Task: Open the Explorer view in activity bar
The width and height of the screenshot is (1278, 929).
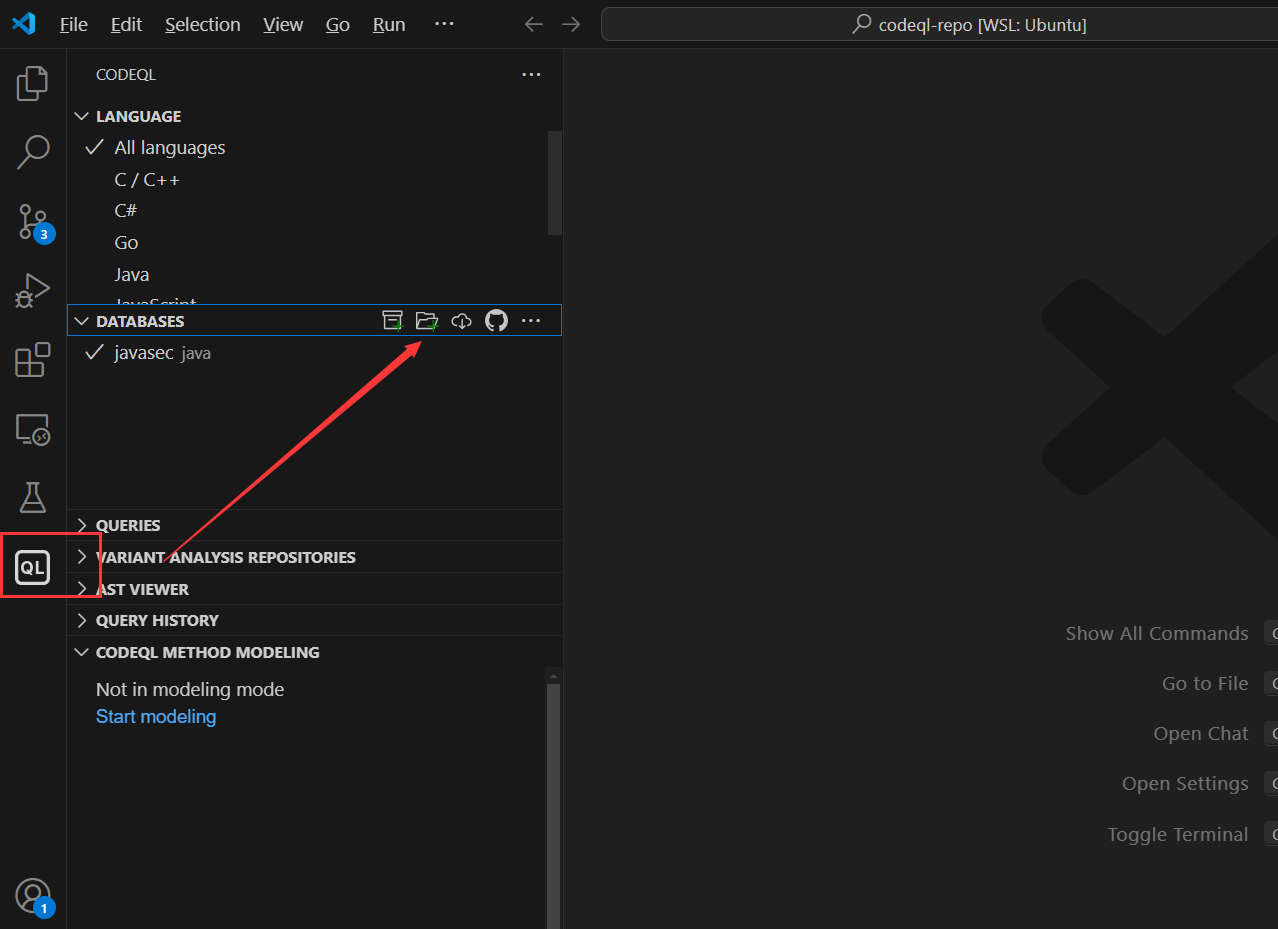Action: click(33, 84)
